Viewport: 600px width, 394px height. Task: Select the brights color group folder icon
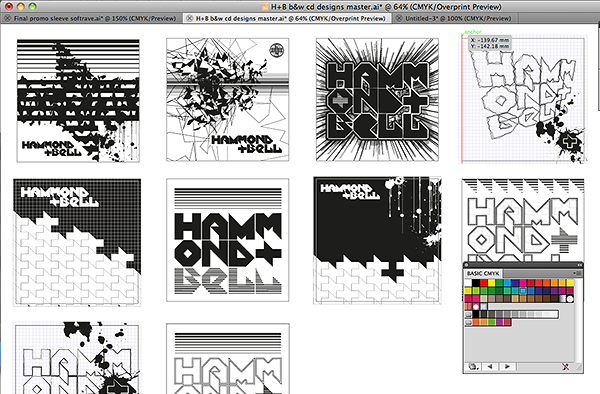468,323
